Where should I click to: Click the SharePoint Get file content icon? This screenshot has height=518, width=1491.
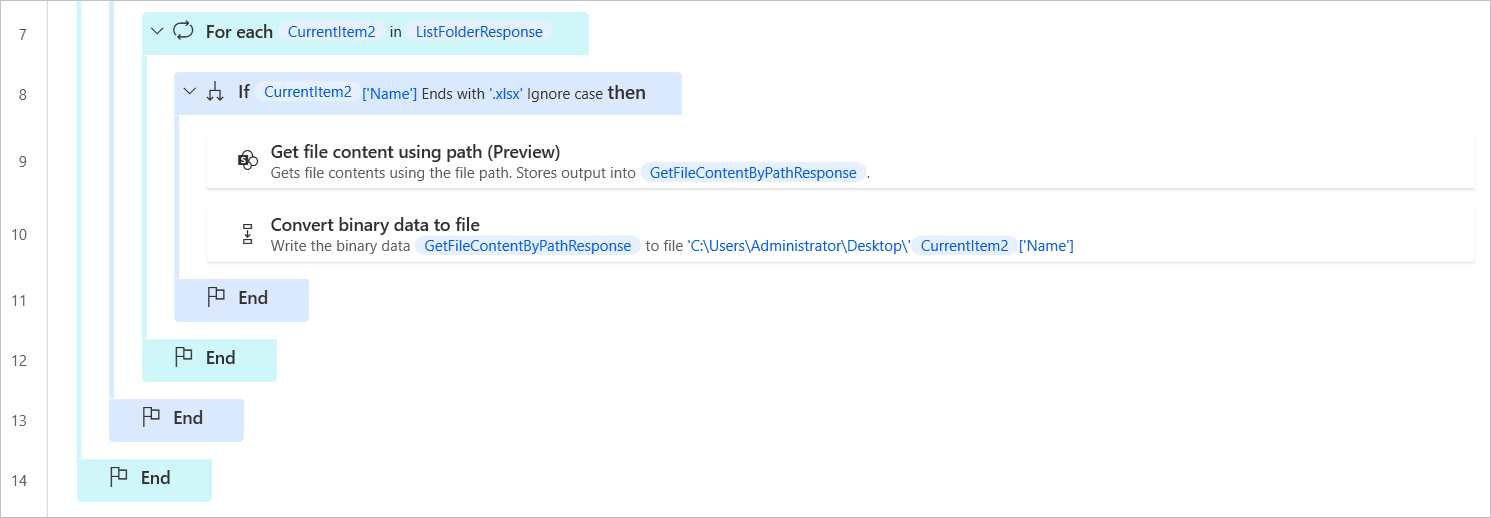point(248,160)
